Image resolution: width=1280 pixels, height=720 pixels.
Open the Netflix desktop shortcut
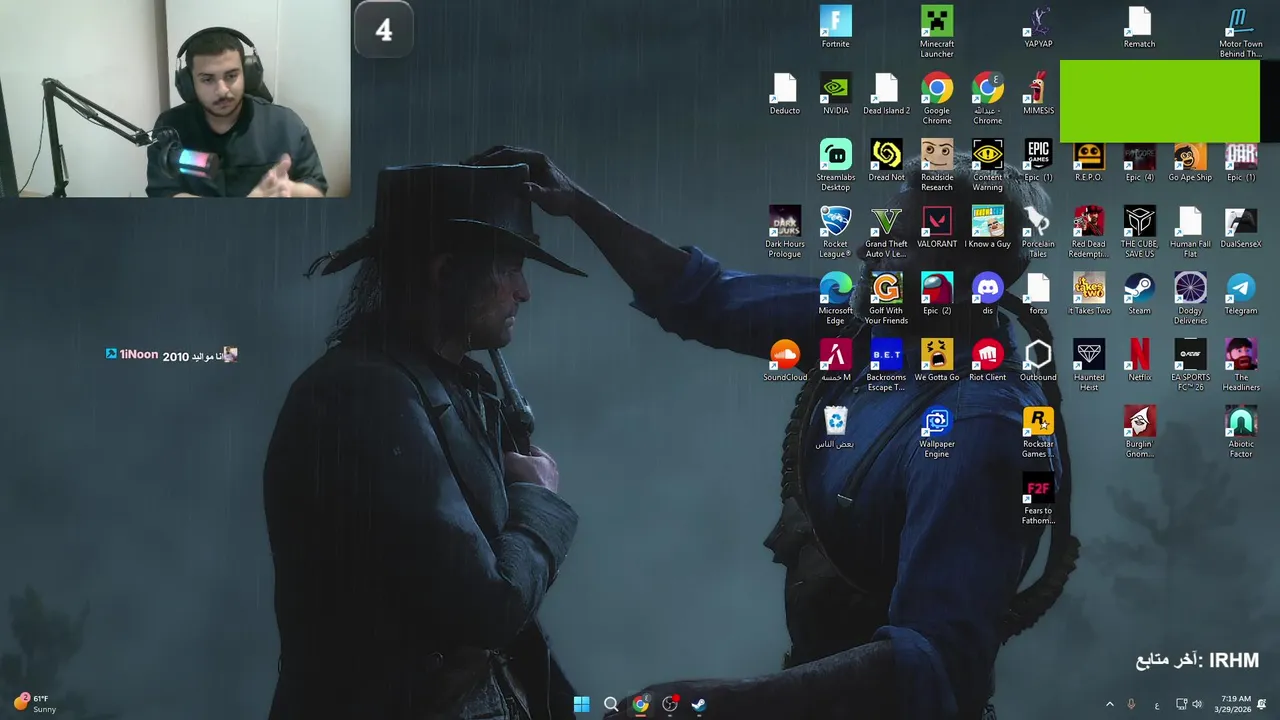click(x=1139, y=361)
